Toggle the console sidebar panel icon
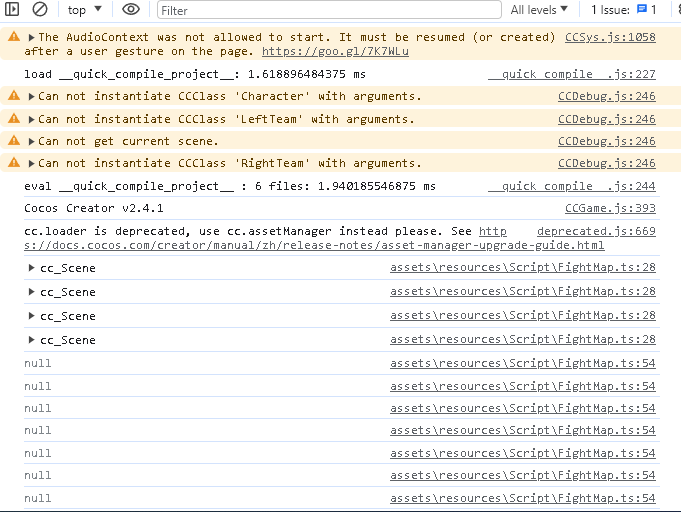This screenshot has width=681, height=512. tap(12, 9)
